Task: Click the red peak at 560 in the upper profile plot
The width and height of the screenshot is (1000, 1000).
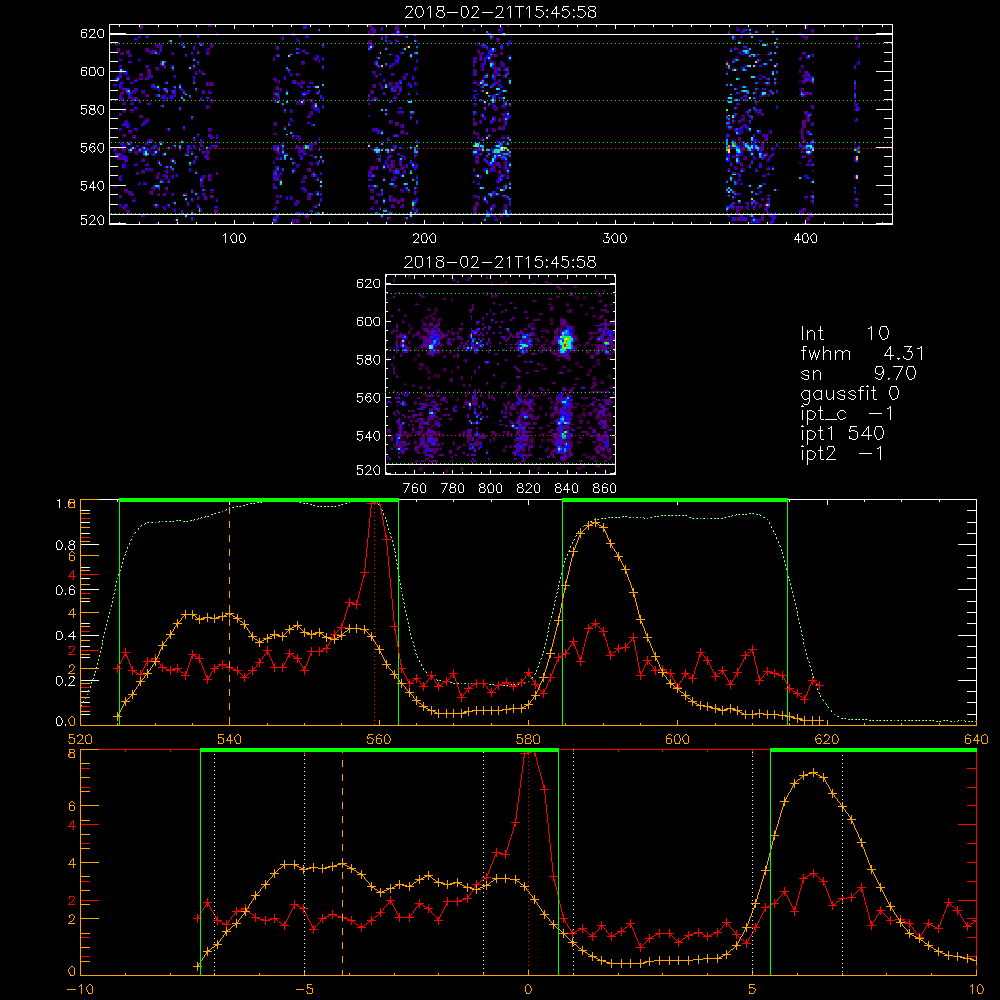Action: coord(376,504)
